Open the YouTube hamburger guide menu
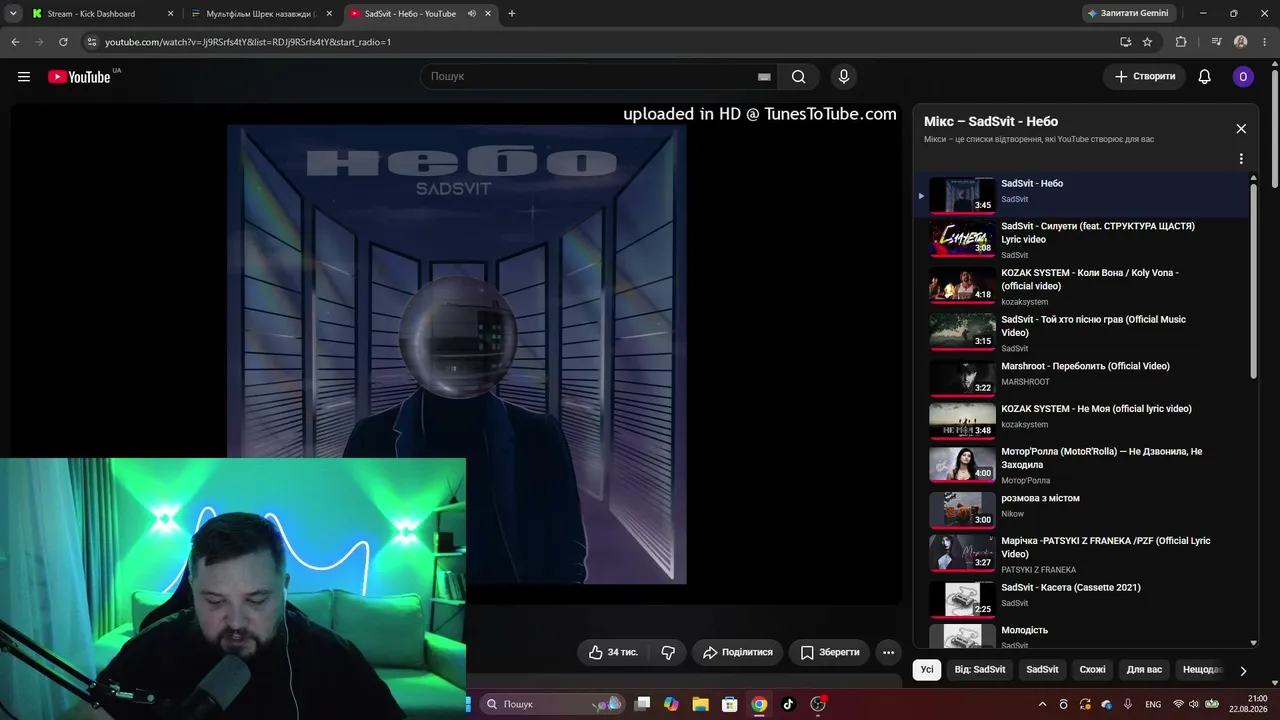This screenshot has width=1280, height=720. click(x=24, y=77)
